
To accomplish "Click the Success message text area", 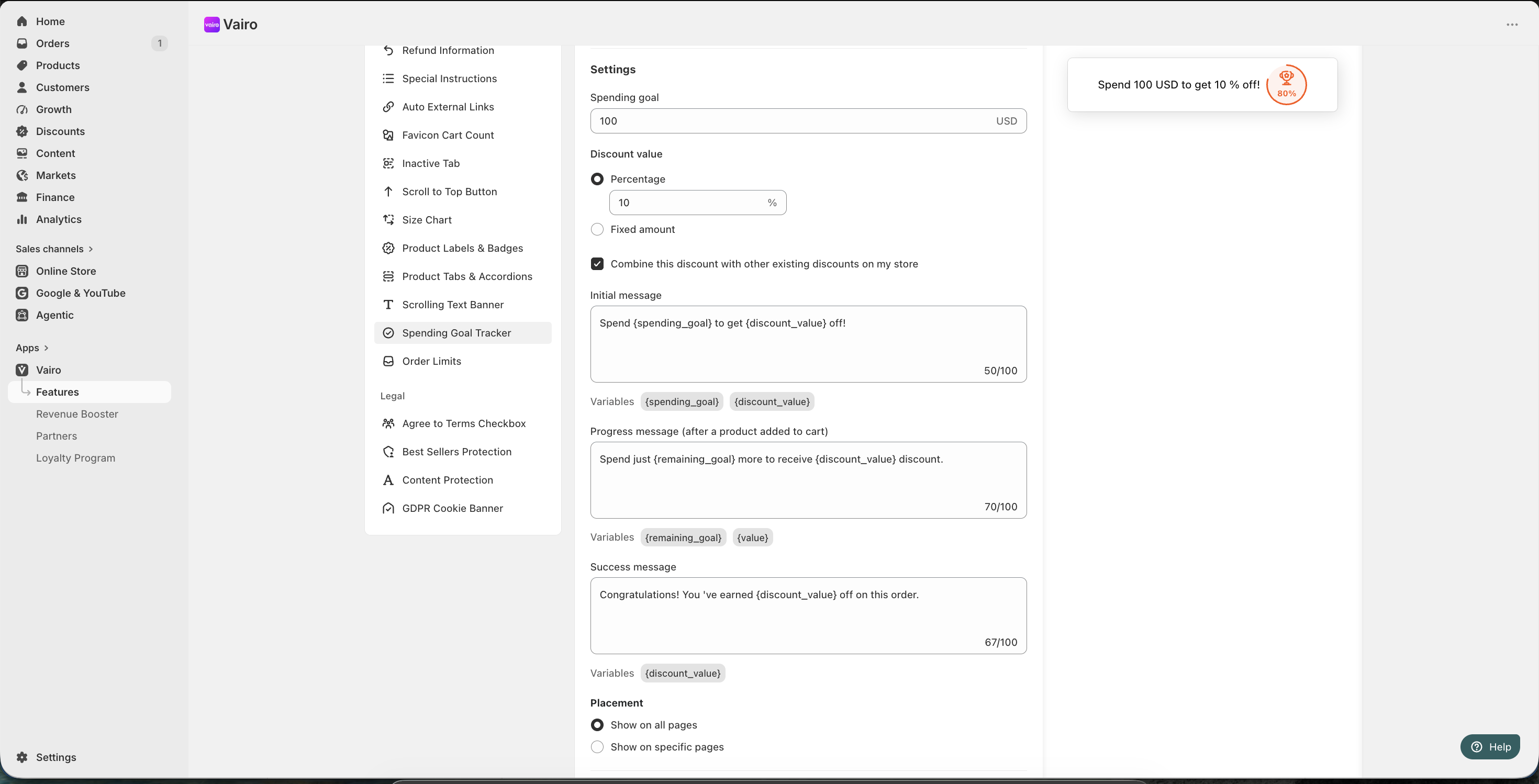I will [x=808, y=615].
